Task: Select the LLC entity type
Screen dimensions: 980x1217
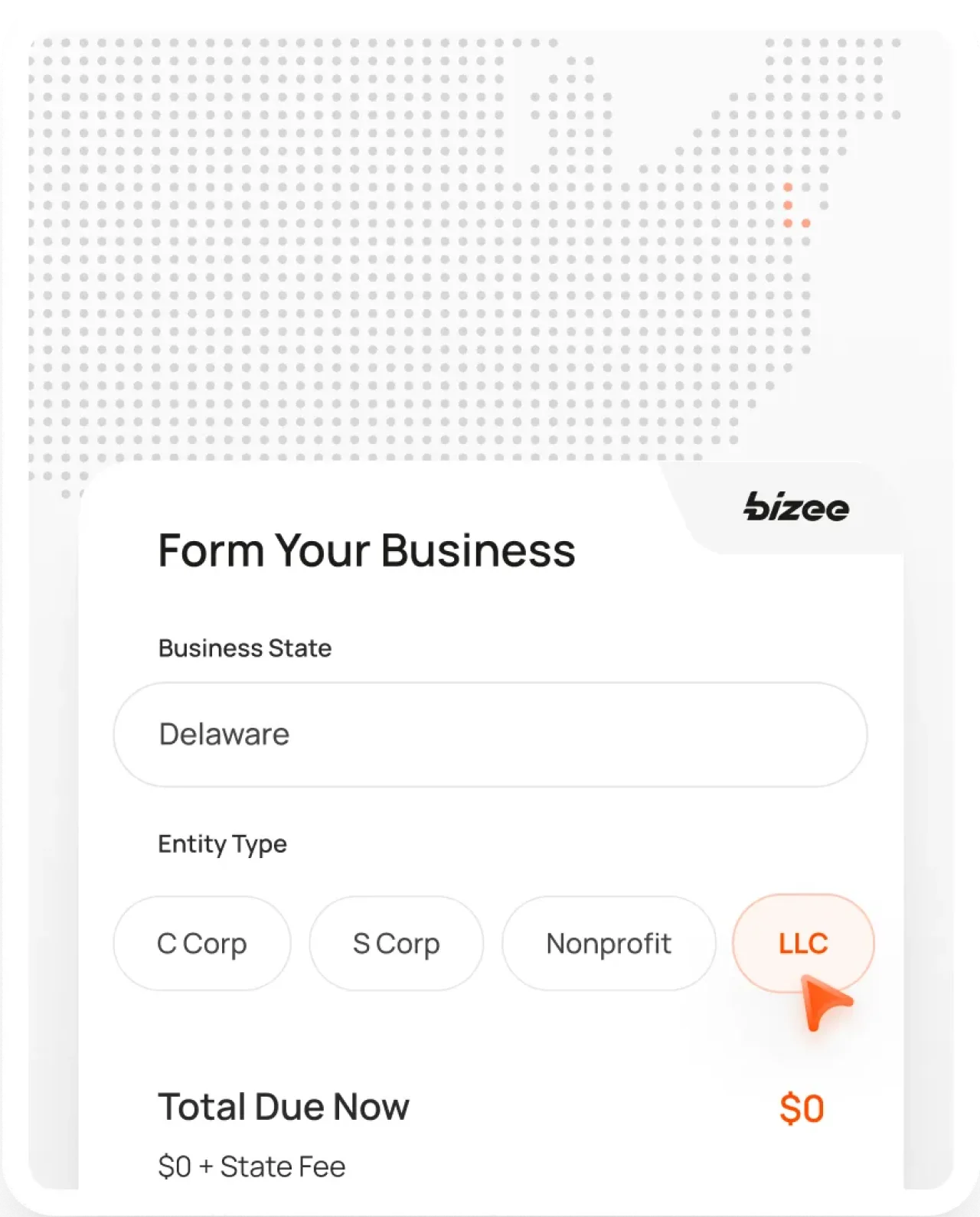Action: (802, 943)
